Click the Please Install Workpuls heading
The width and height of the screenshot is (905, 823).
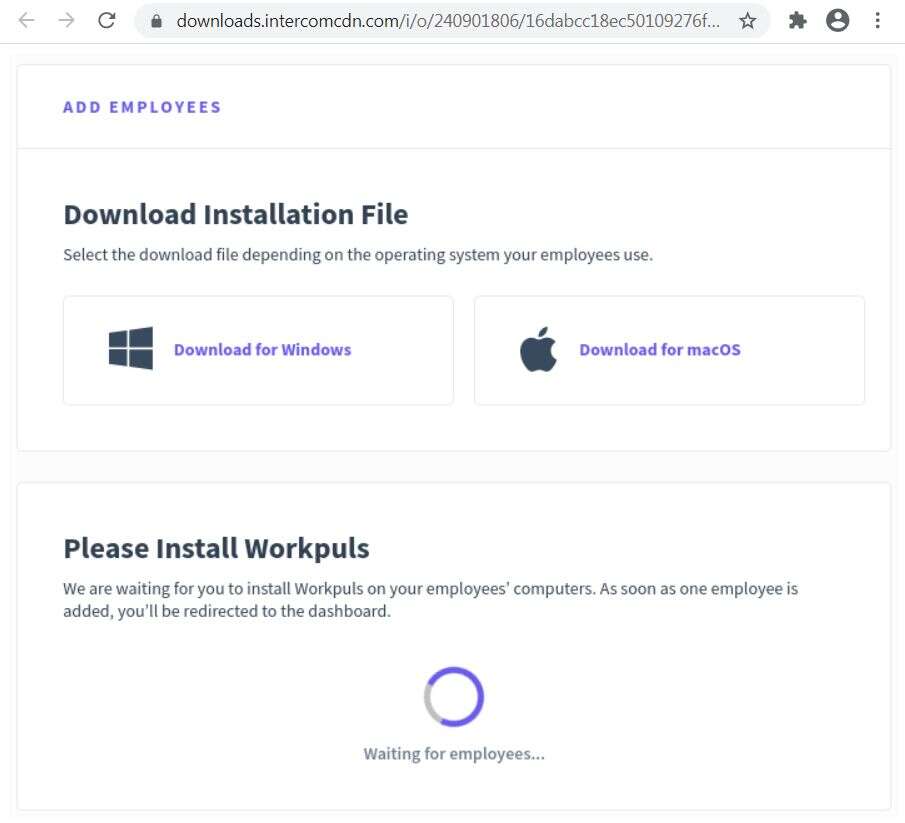[216, 548]
